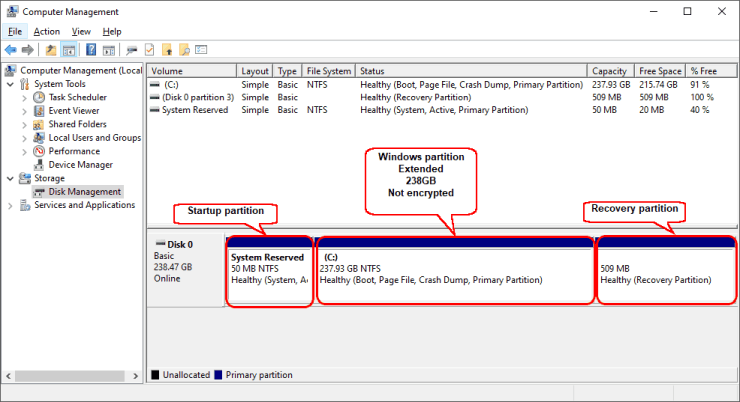Viewport: 740px width, 402px height.
Task: Click the Task Scheduler clock icon
Action: [39, 97]
